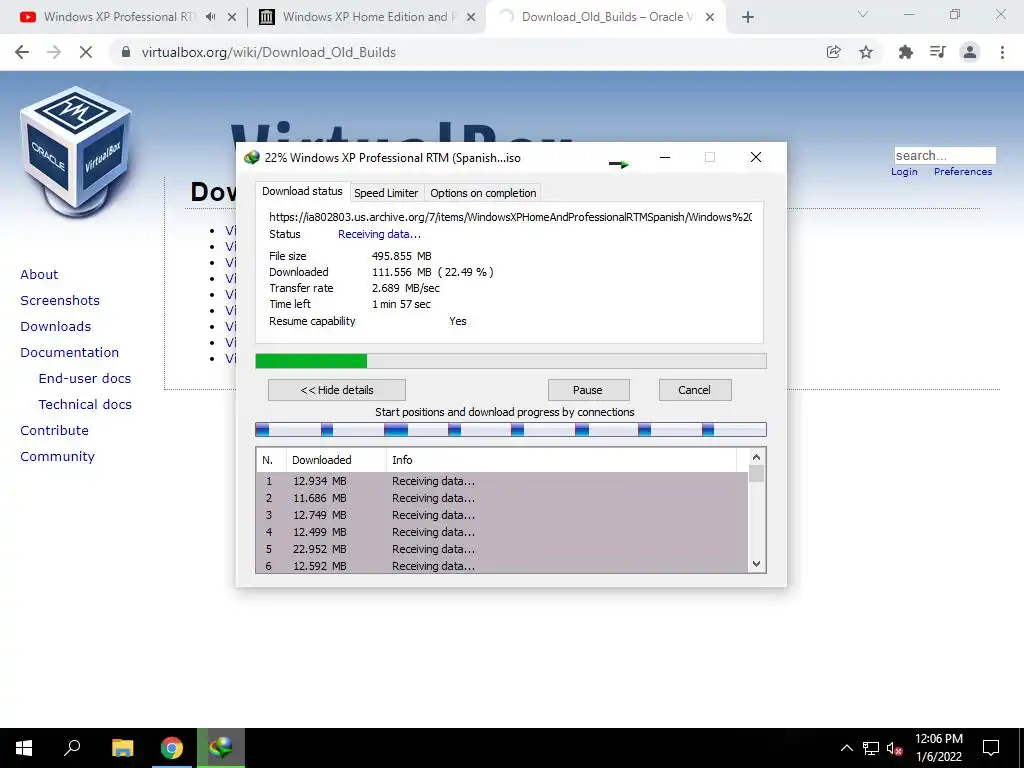Click the VirtualBox cube logo
The height and width of the screenshot is (768, 1024).
76,152
